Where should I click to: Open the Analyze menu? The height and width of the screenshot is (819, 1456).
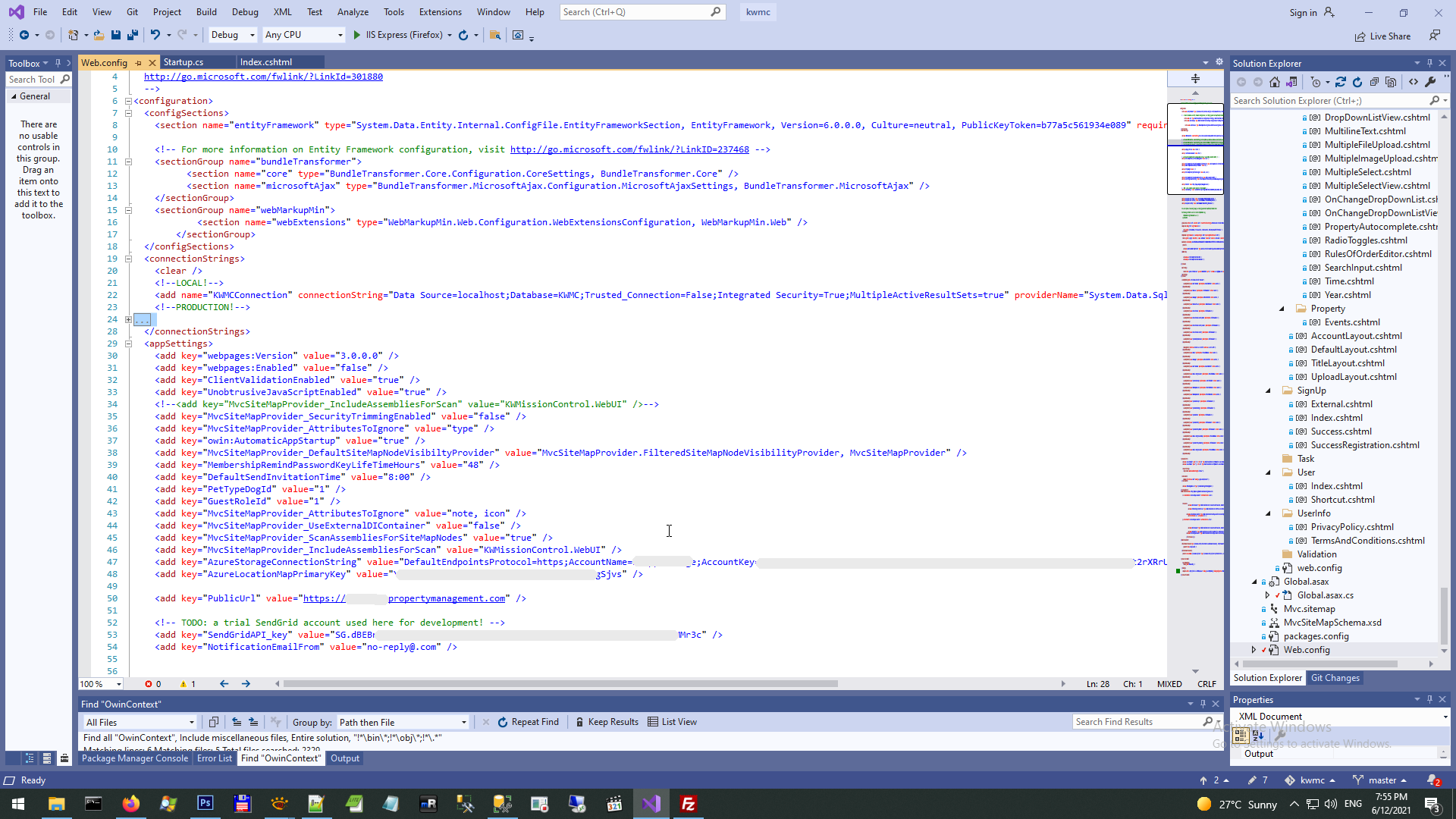click(353, 12)
